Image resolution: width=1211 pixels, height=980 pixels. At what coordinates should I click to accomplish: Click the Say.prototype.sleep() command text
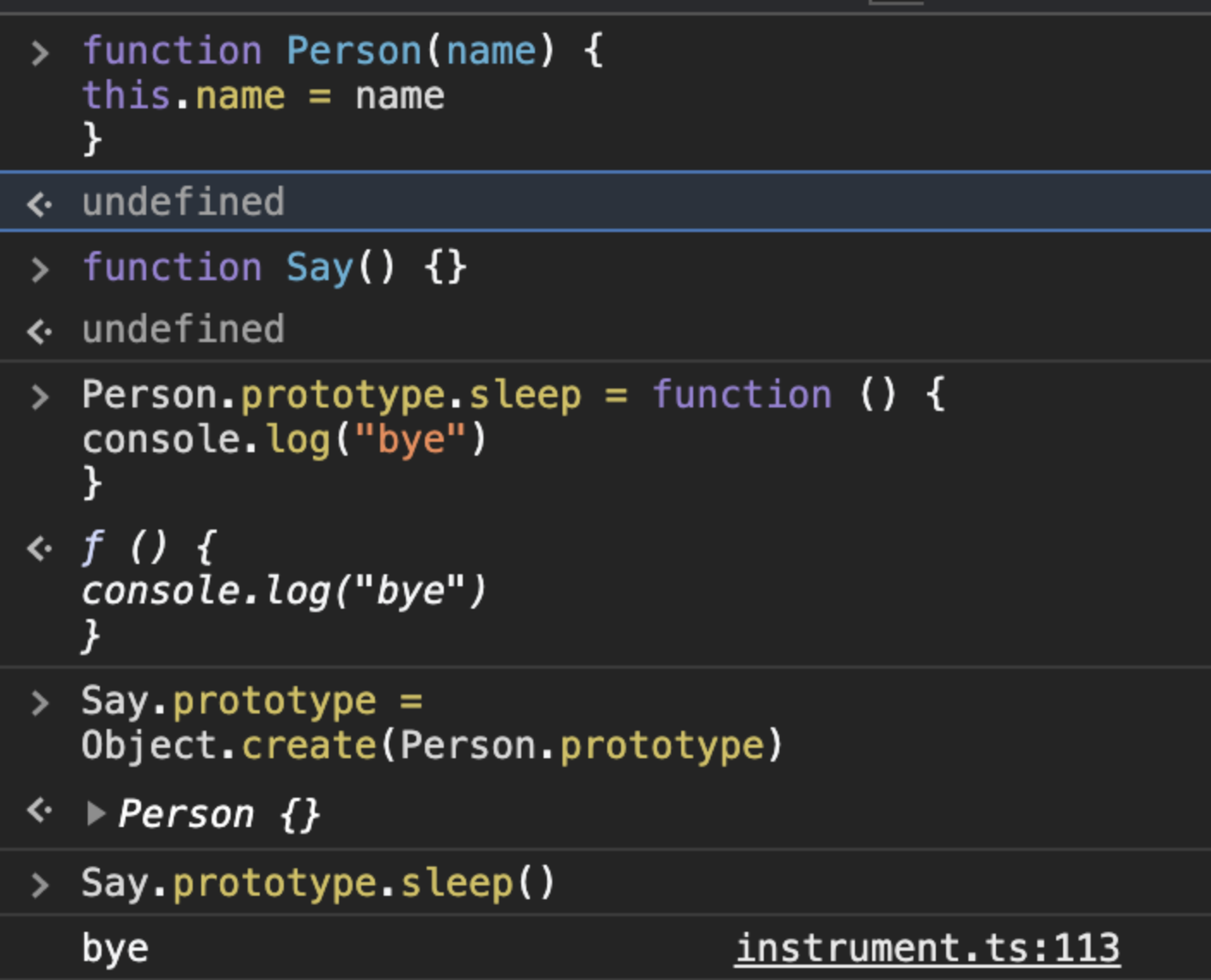click(x=318, y=884)
